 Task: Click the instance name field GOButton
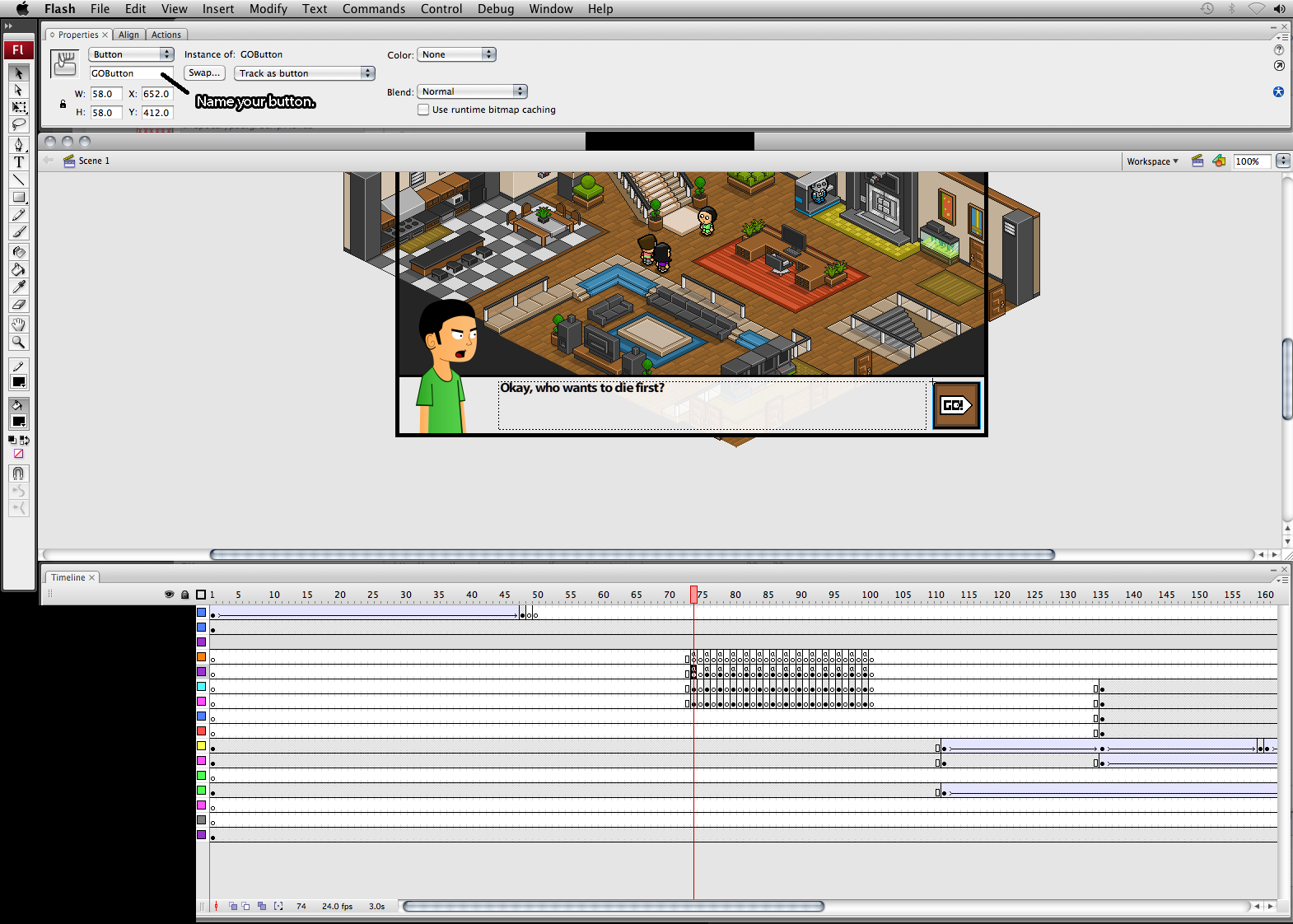click(131, 73)
